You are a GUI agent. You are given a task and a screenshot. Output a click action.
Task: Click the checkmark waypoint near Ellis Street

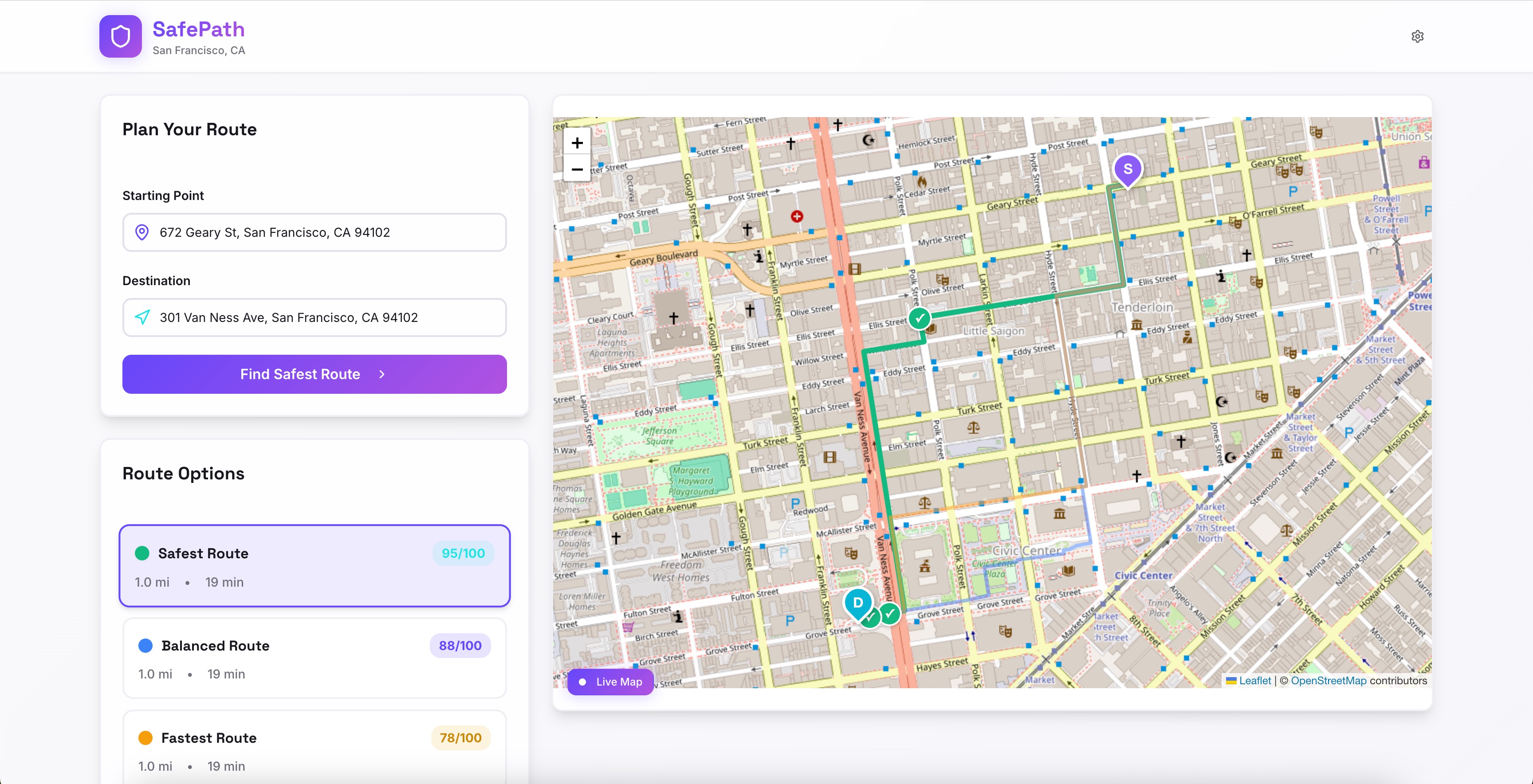pos(920,318)
